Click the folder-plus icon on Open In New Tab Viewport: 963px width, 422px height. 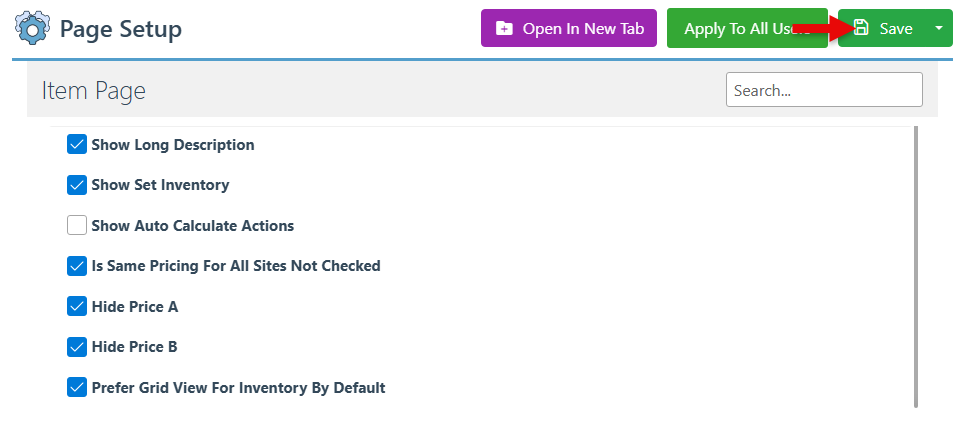coord(504,29)
